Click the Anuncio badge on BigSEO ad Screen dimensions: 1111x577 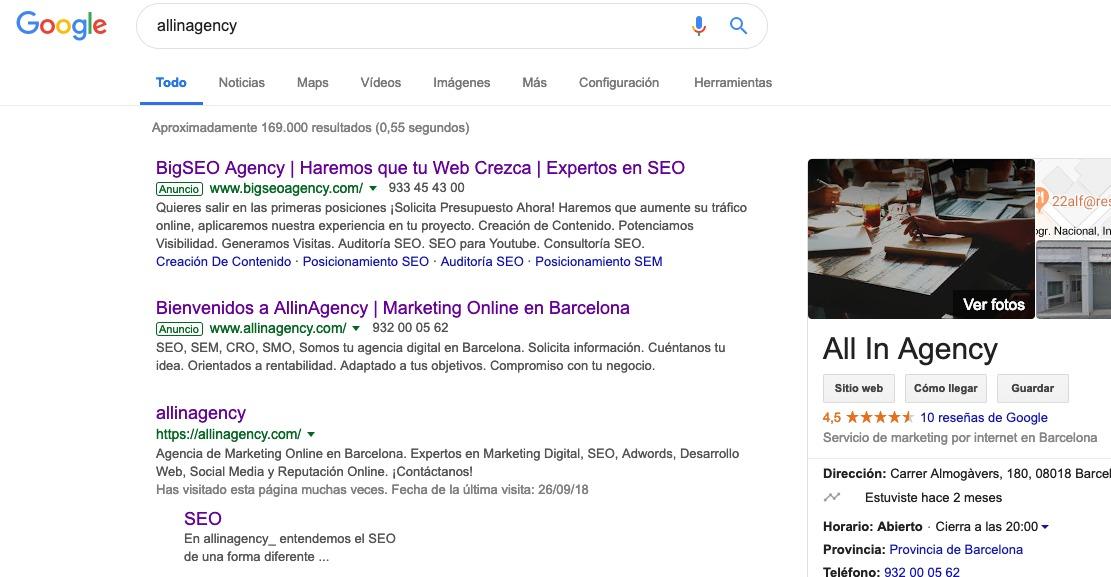coord(179,189)
